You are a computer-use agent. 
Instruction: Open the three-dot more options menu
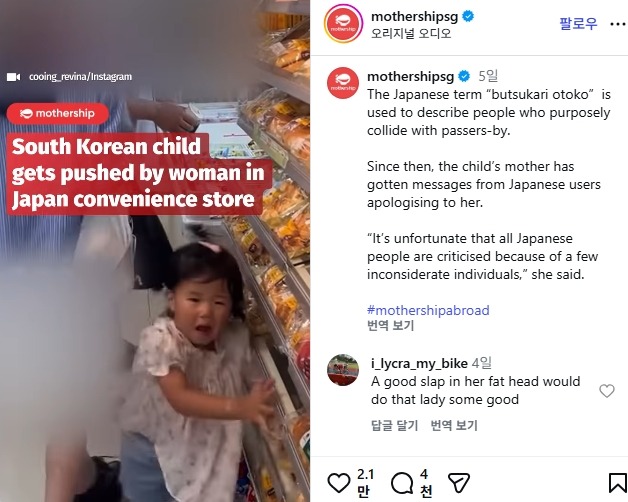point(618,24)
